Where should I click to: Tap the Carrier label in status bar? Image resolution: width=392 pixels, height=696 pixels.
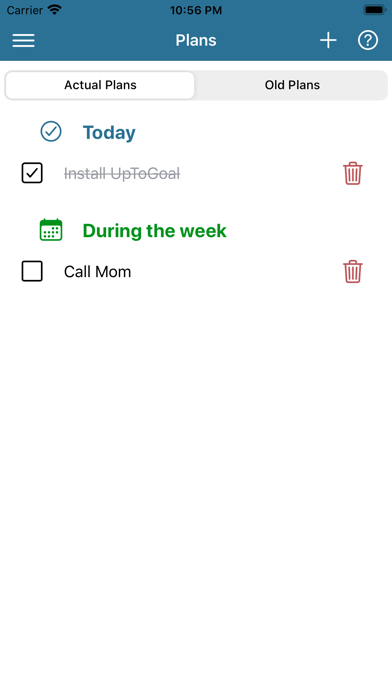click(x=25, y=10)
